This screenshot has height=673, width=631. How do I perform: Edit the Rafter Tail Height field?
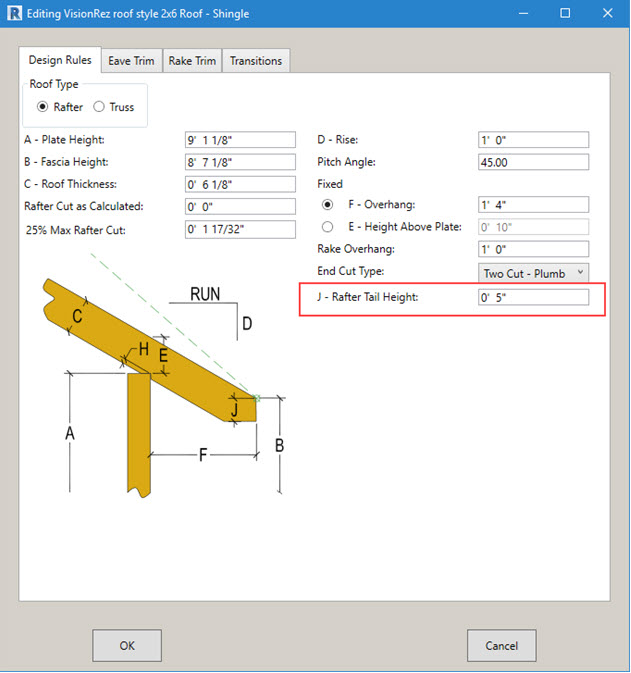pyautogui.click(x=533, y=297)
